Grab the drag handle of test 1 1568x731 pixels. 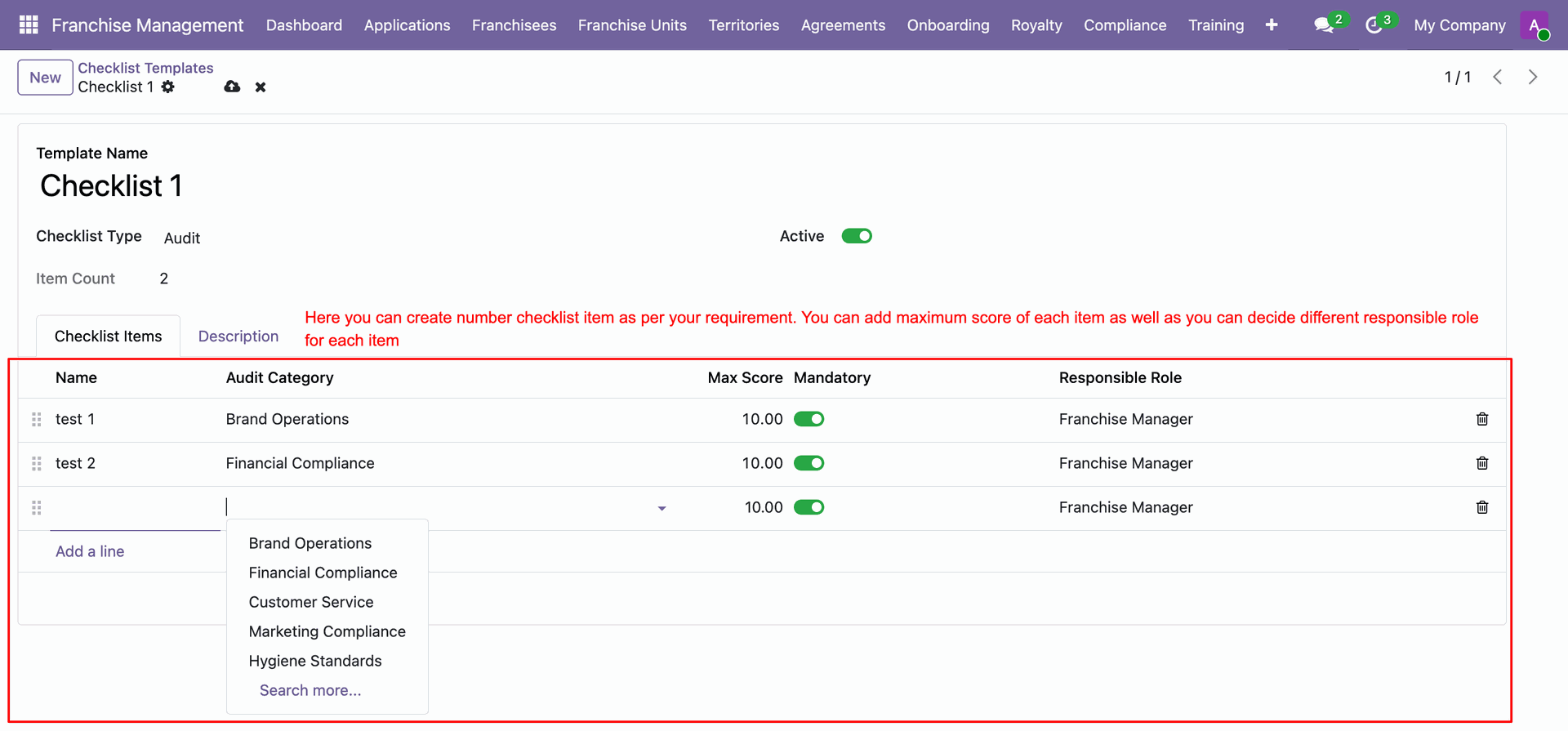point(36,419)
